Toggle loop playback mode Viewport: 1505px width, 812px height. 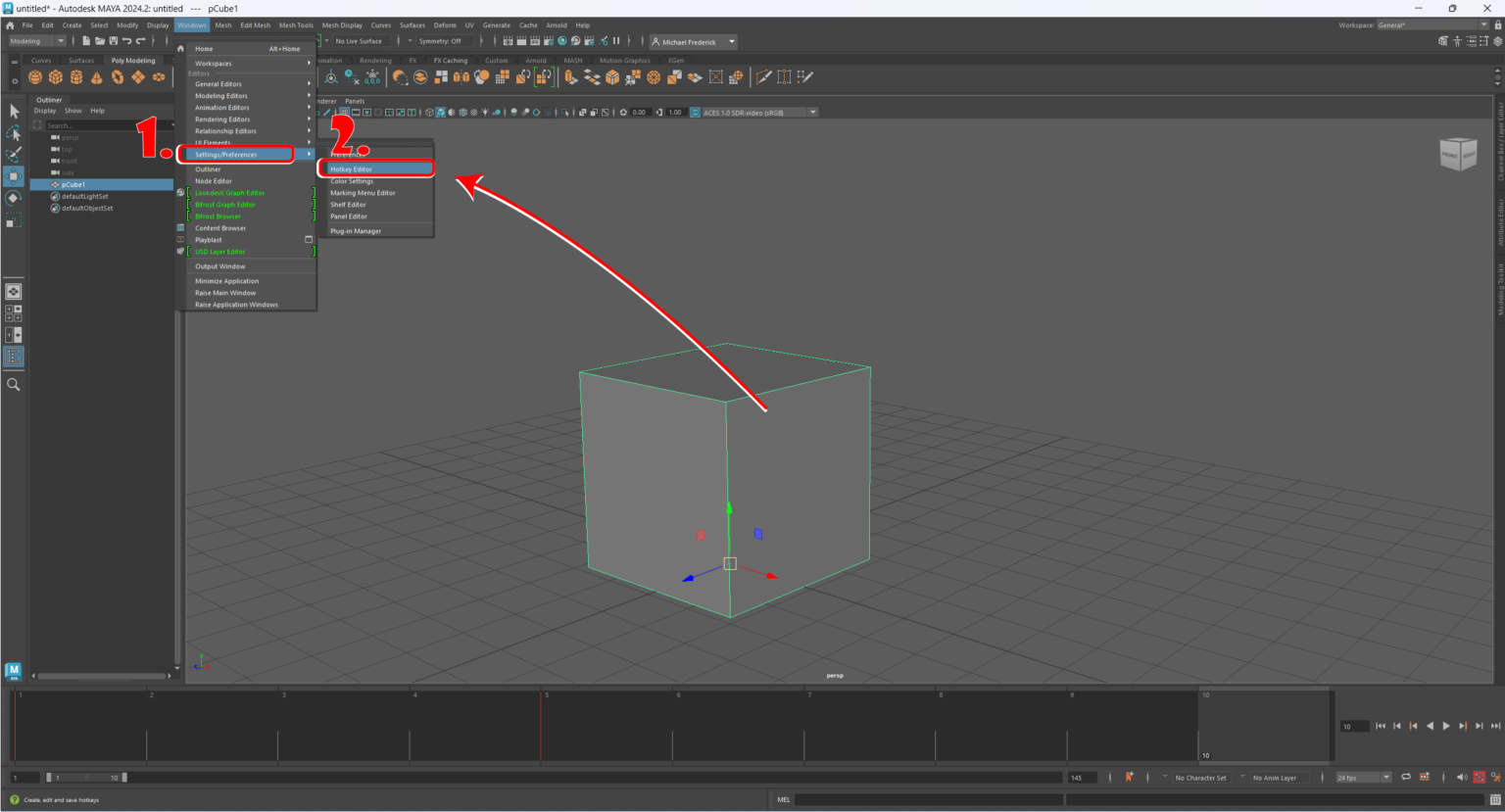coord(1406,777)
